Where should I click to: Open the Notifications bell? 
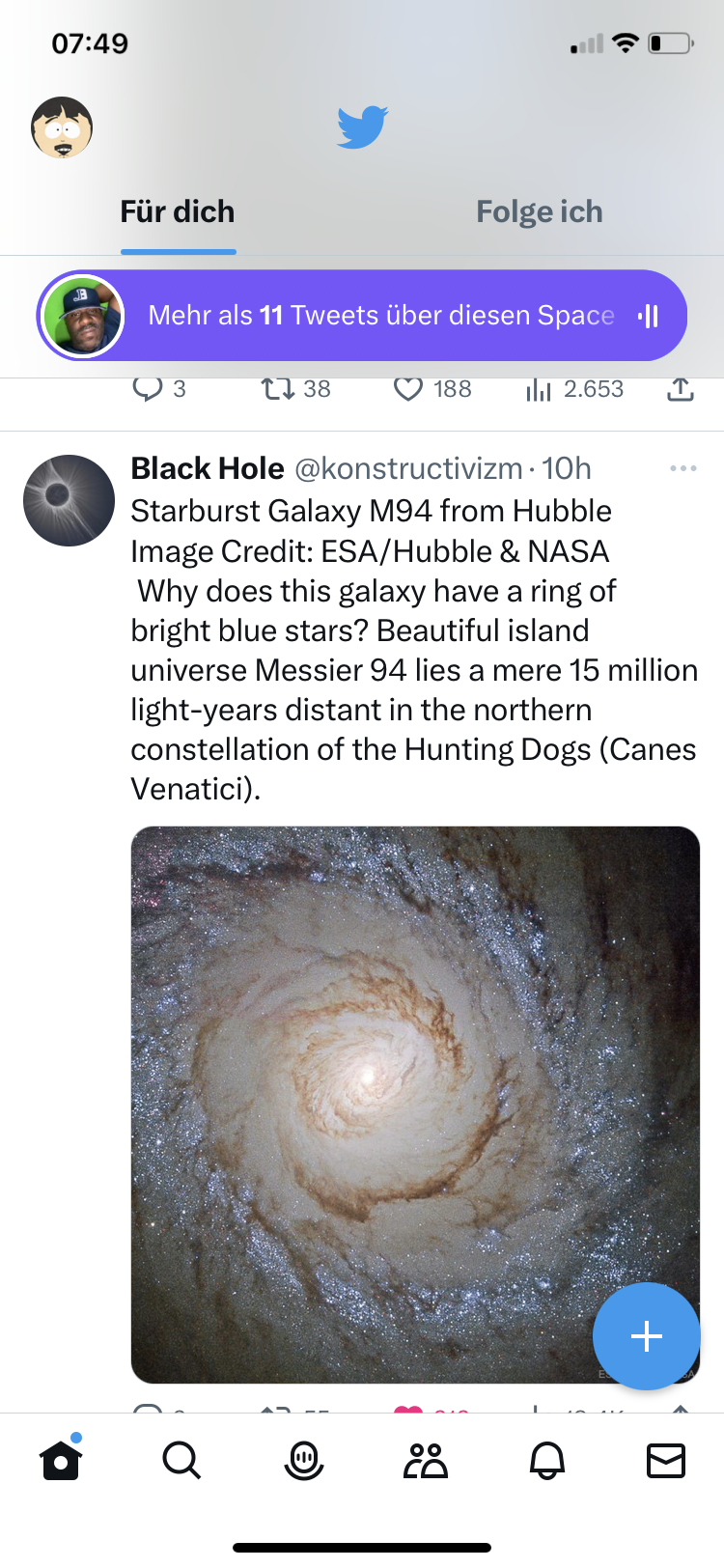click(x=546, y=1461)
